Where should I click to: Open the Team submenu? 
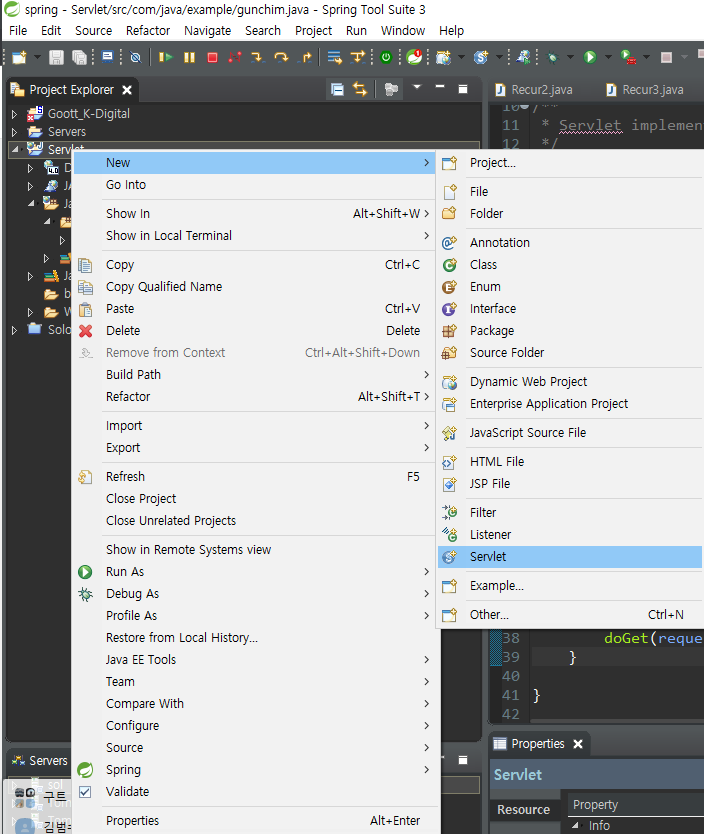pos(254,681)
